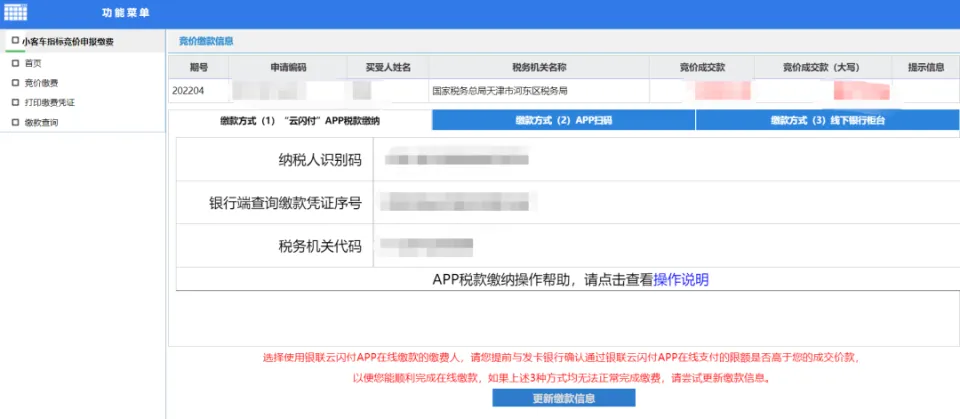Switch to 缴款方式(1) 云闪付 APP税款缴纳 tab
The image size is (960, 419).
pyautogui.click(x=300, y=120)
